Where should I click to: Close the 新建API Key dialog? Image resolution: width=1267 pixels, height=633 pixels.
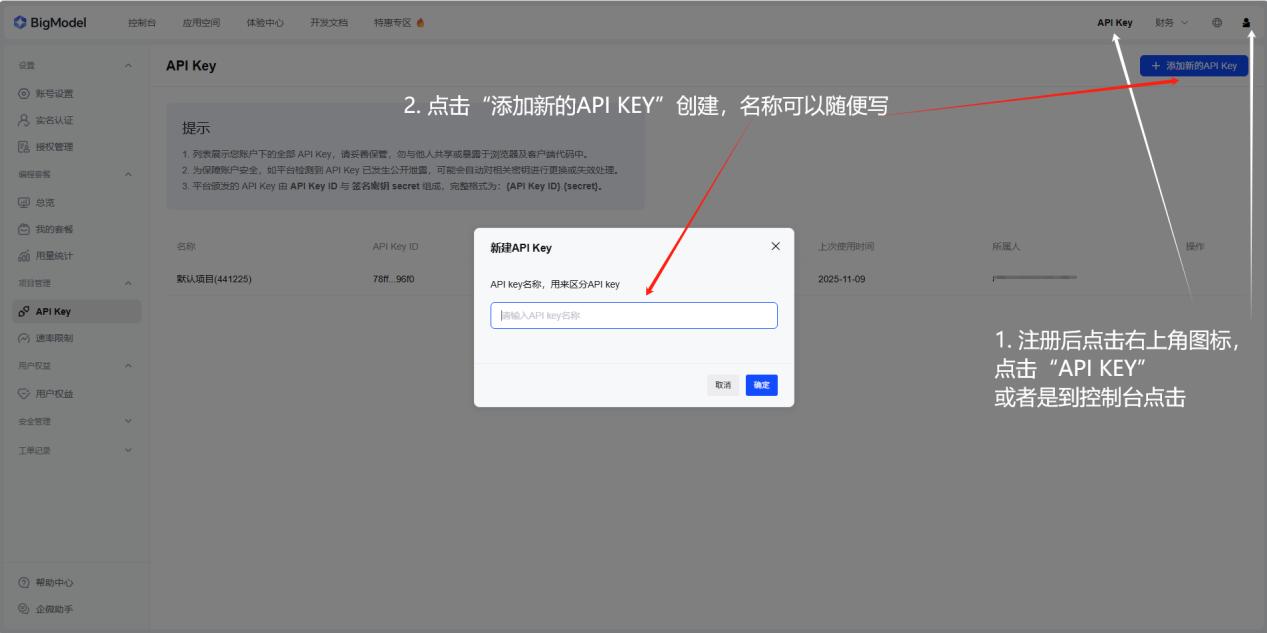pos(777,245)
